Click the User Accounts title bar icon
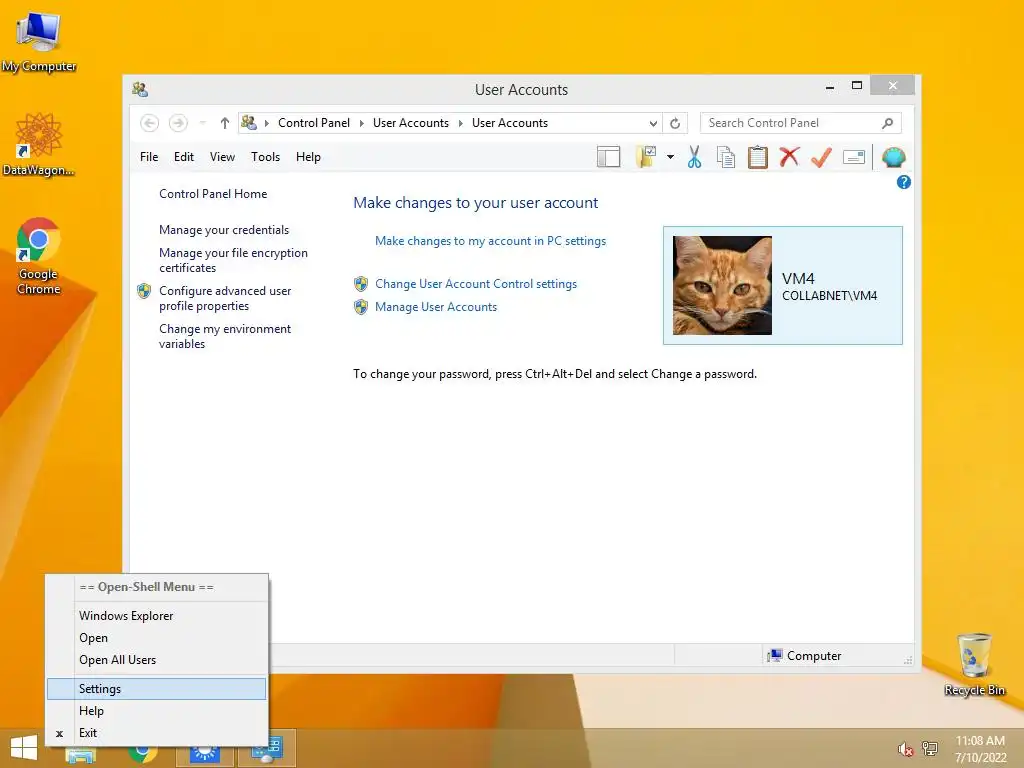This screenshot has height=768, width=1024. point(140,89)
